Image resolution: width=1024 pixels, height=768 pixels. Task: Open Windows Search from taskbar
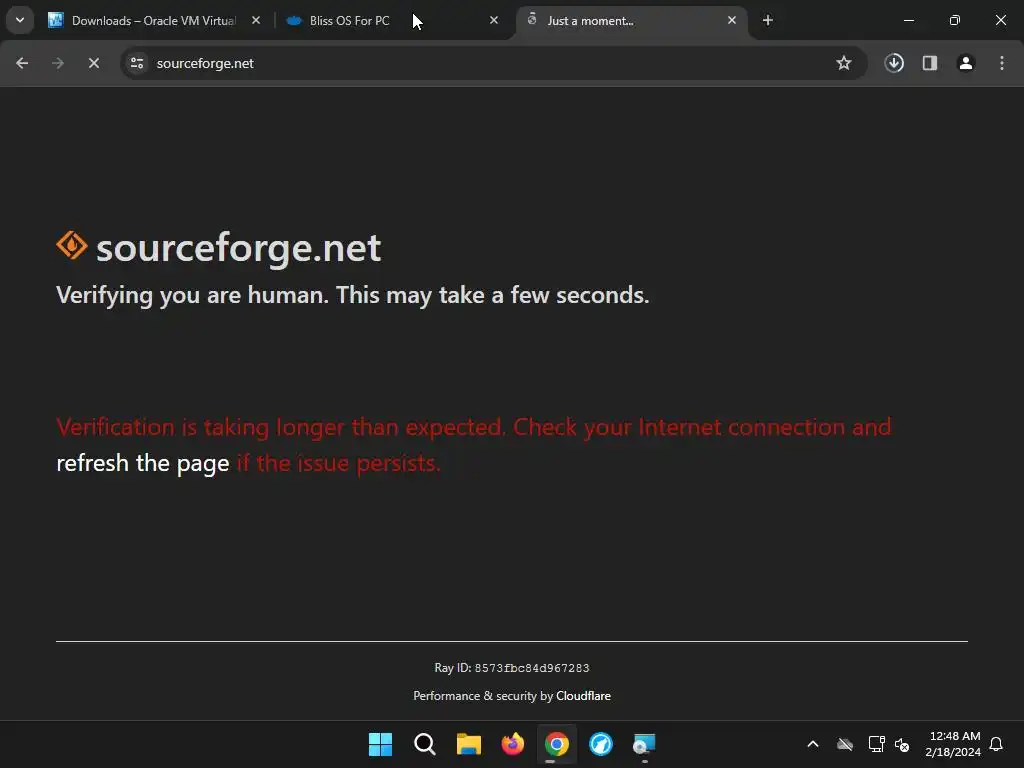424,744
